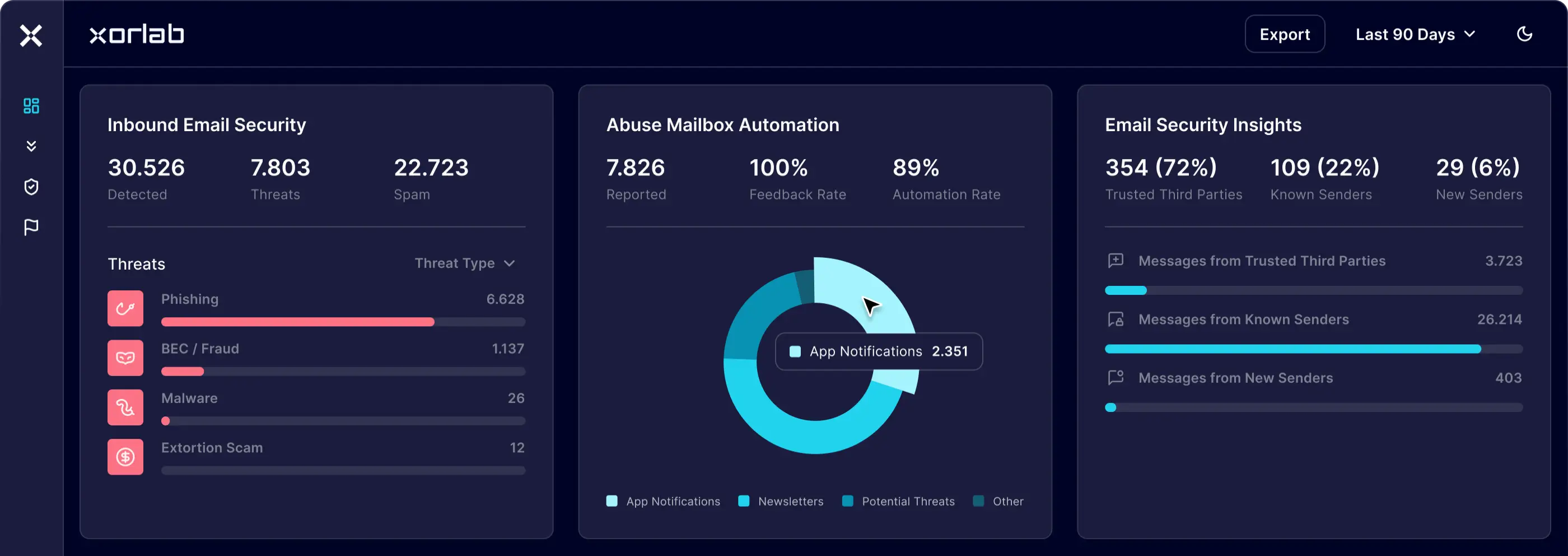Click the Export button
1568x556 pixels.
1284,34
